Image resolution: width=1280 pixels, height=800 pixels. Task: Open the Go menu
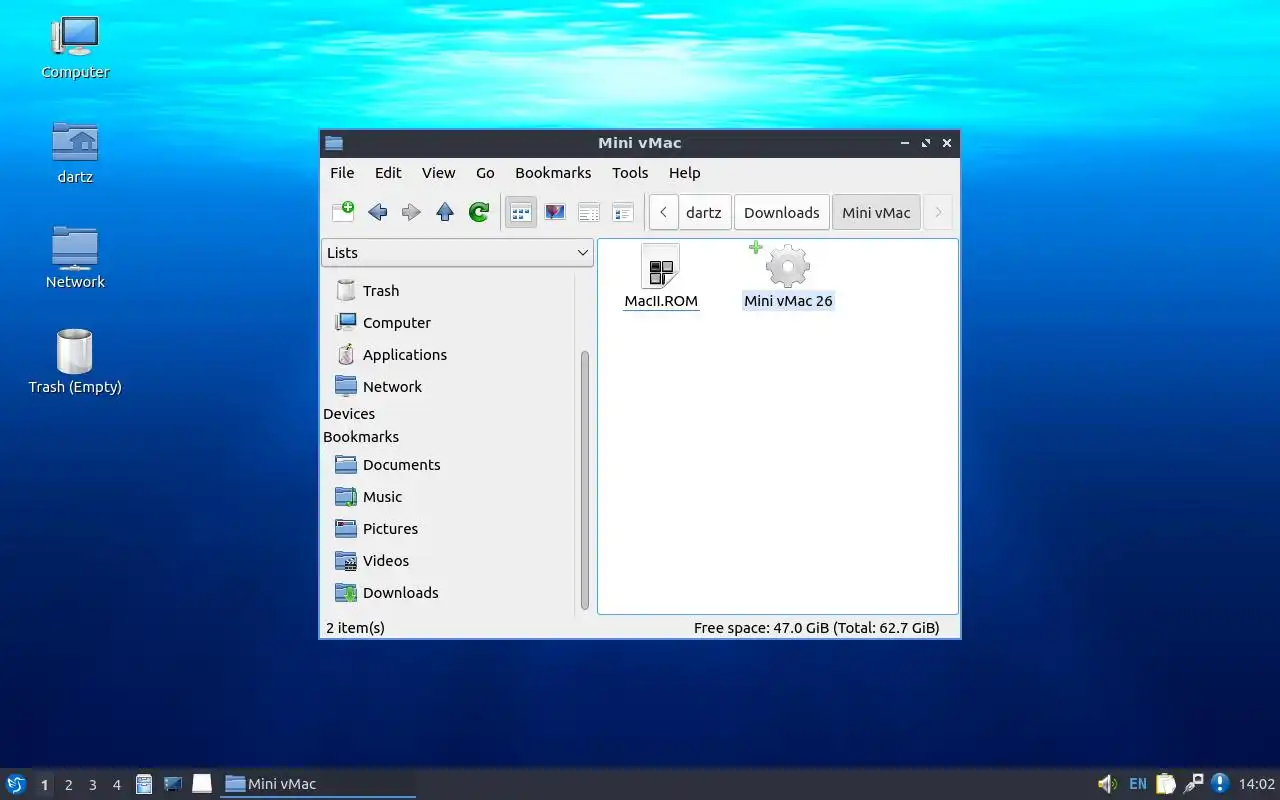pos(485,173)
